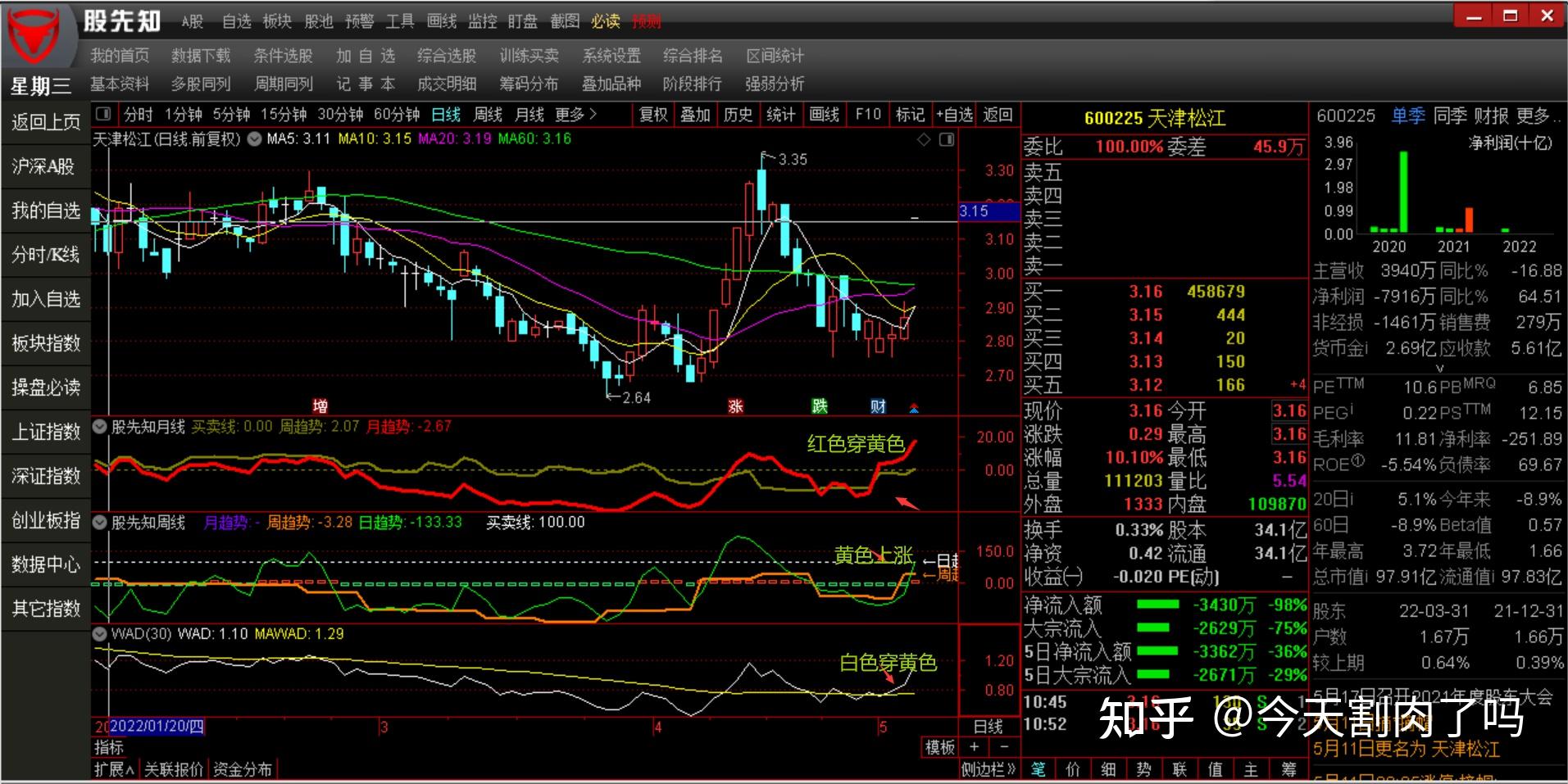Screen dimensions: 1568x784
Task: Open the 画线 drawing tool in top bar
Action: point(442,21)
